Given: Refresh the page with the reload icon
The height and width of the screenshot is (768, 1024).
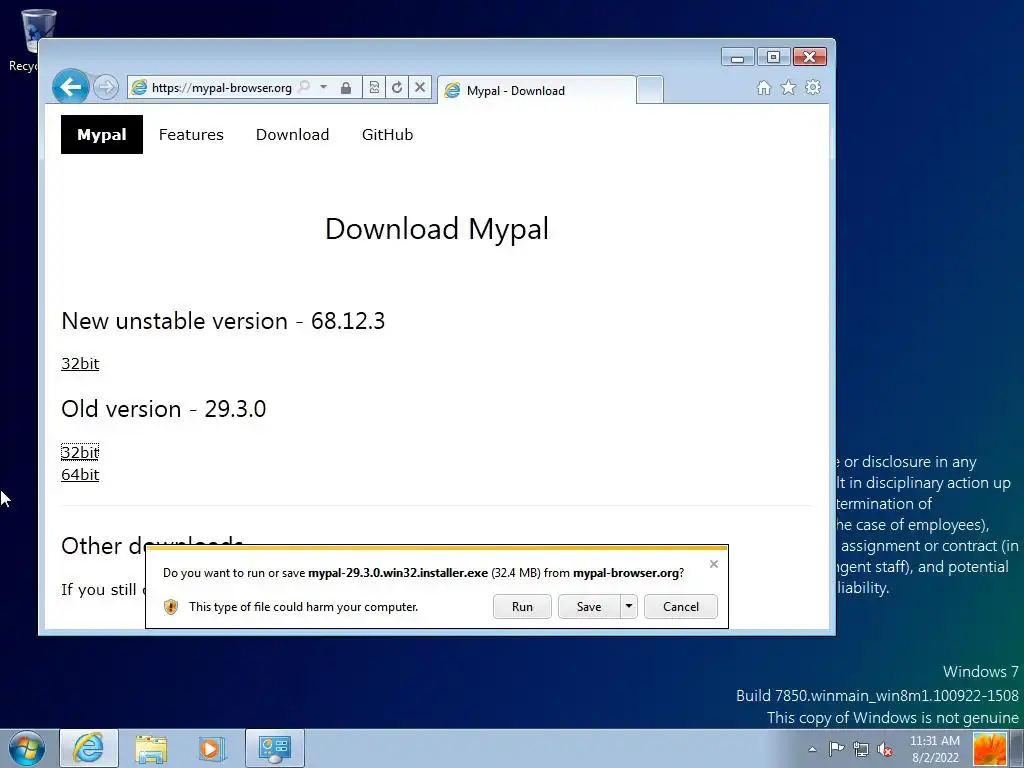Looking at the screenshot, I should pyautogui.click(x=397, y=88).
